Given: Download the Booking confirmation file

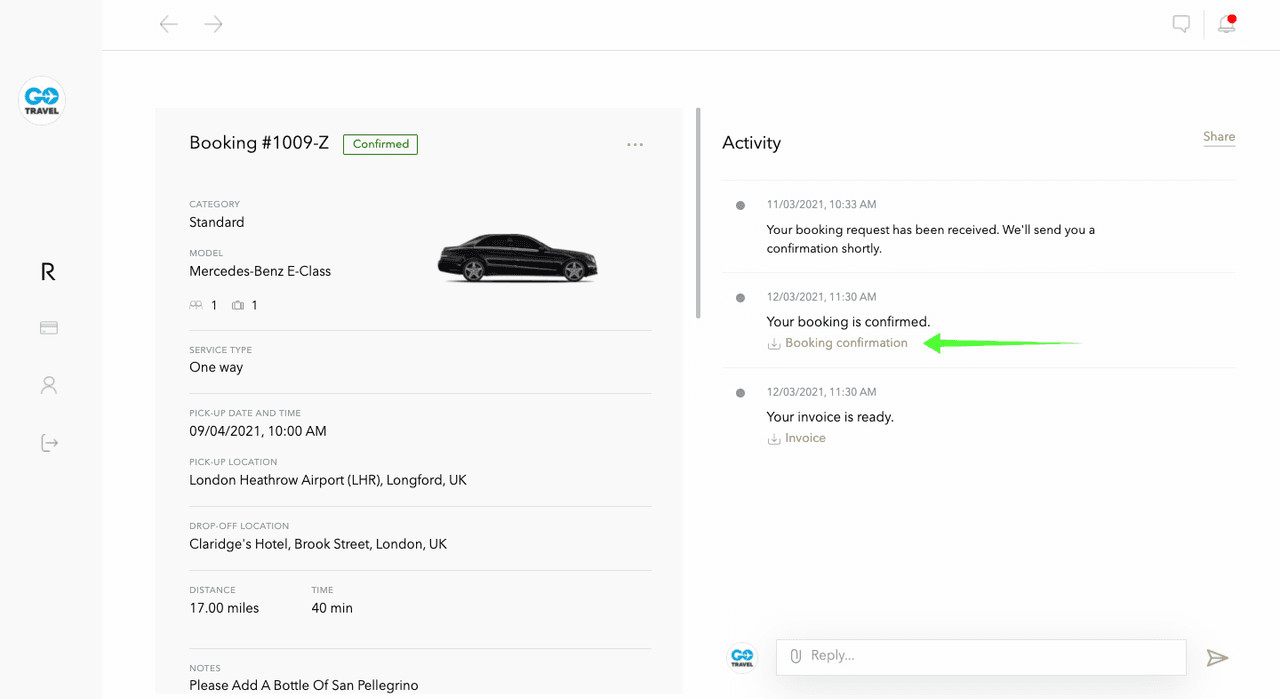Looking at the screenshot, I should coord(845,343).
